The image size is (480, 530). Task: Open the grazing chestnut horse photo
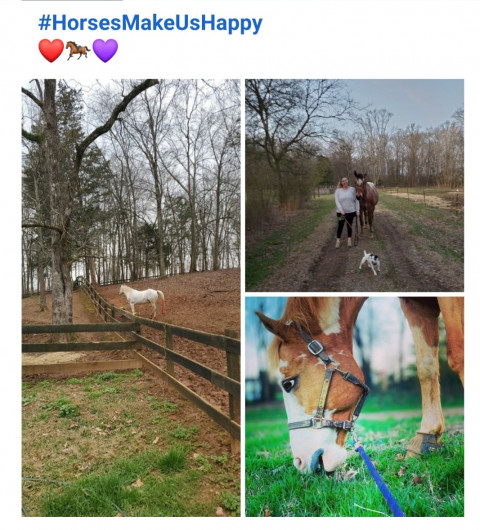(x=355, y=407)
